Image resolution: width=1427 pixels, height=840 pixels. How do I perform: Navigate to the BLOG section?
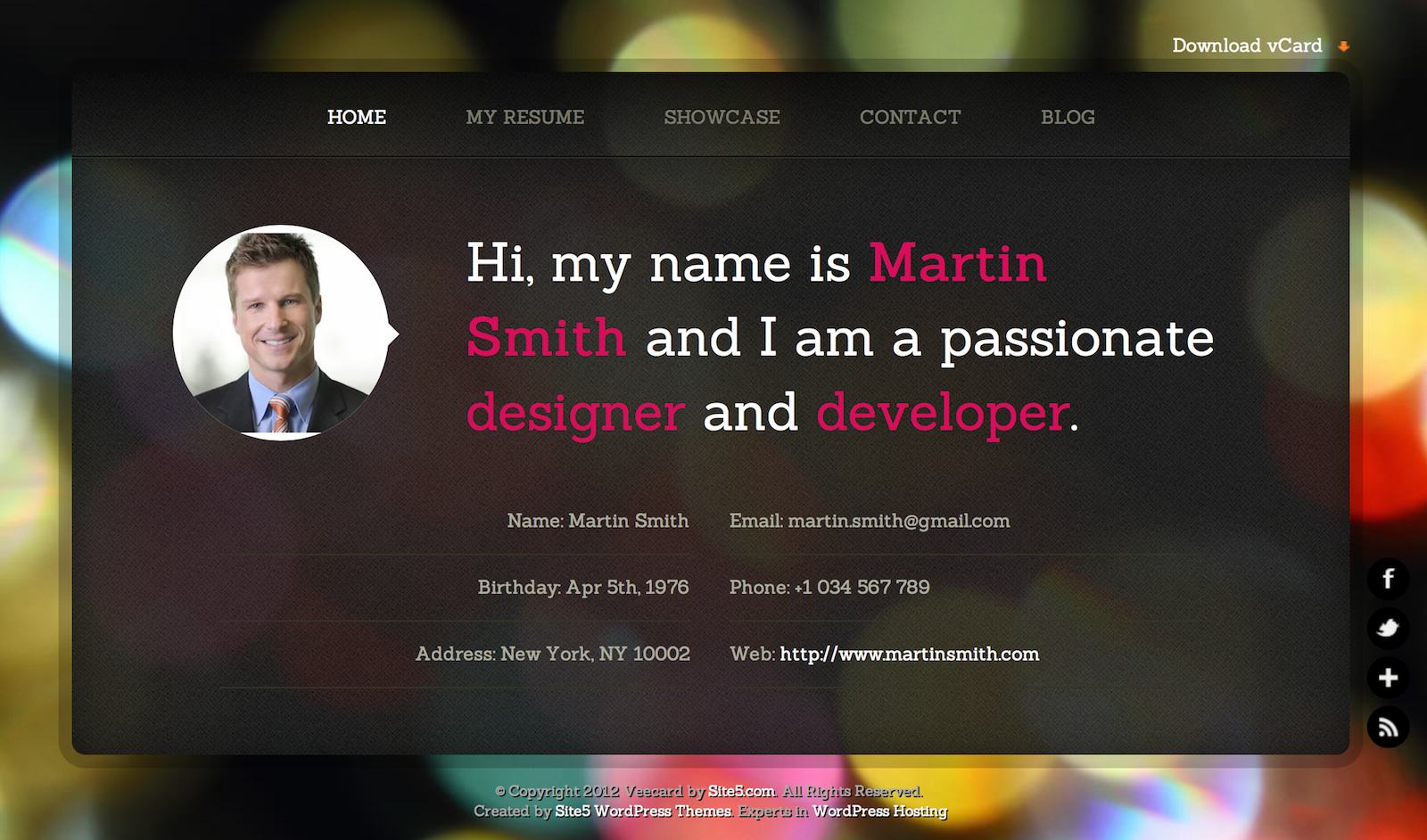pyautogui.click(x=1068, y=117)
